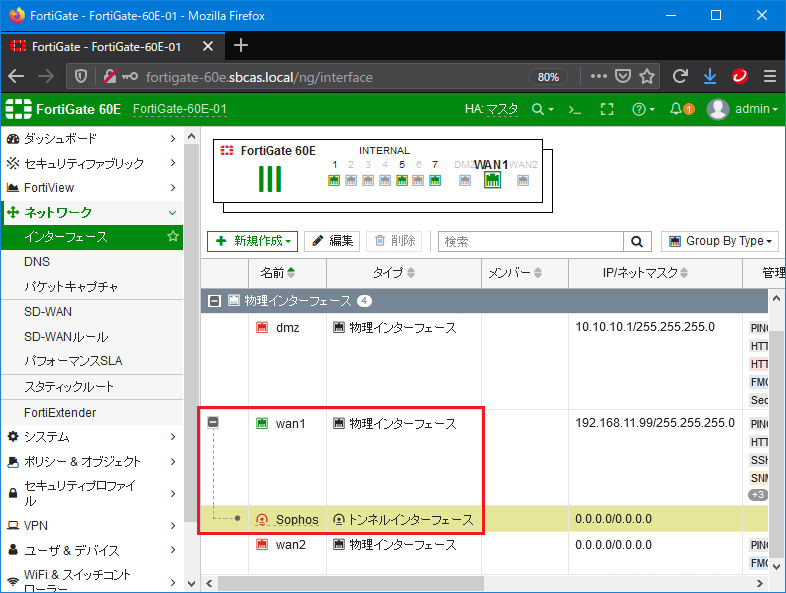Expand the FortiView menu
Image resolution: width=786 pixels, height=593 pixels.
[92, 187]
